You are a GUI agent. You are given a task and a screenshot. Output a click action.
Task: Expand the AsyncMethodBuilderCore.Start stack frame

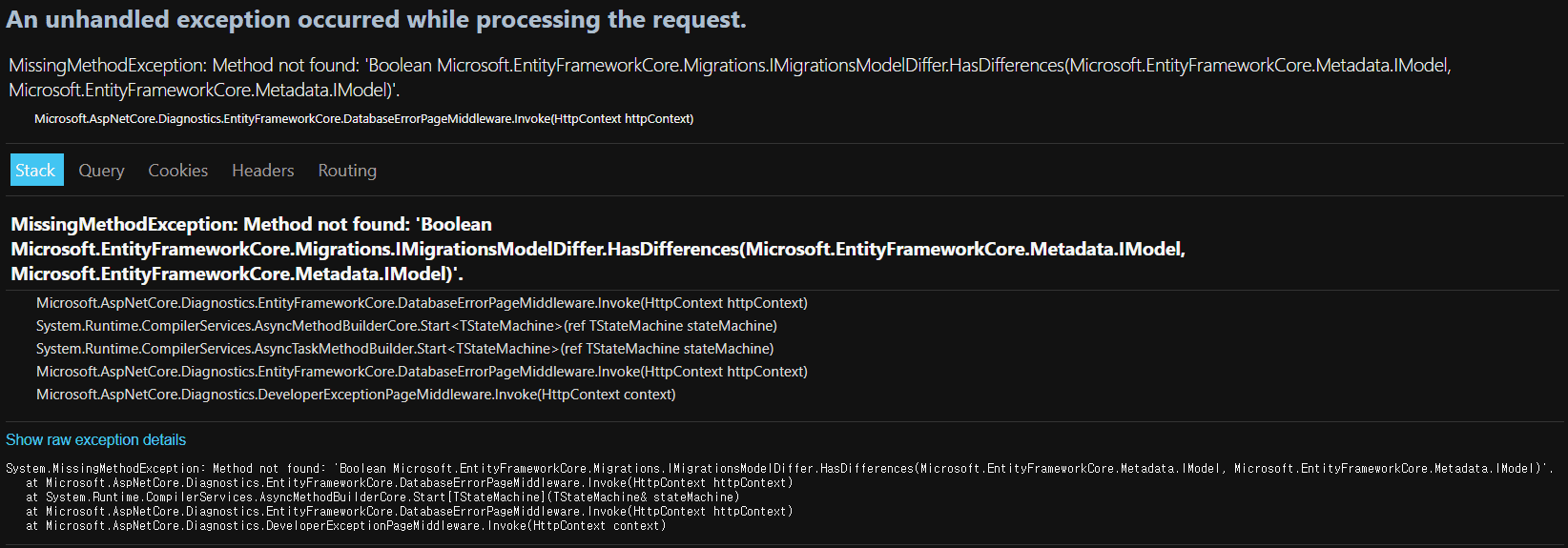pos(406,326)
